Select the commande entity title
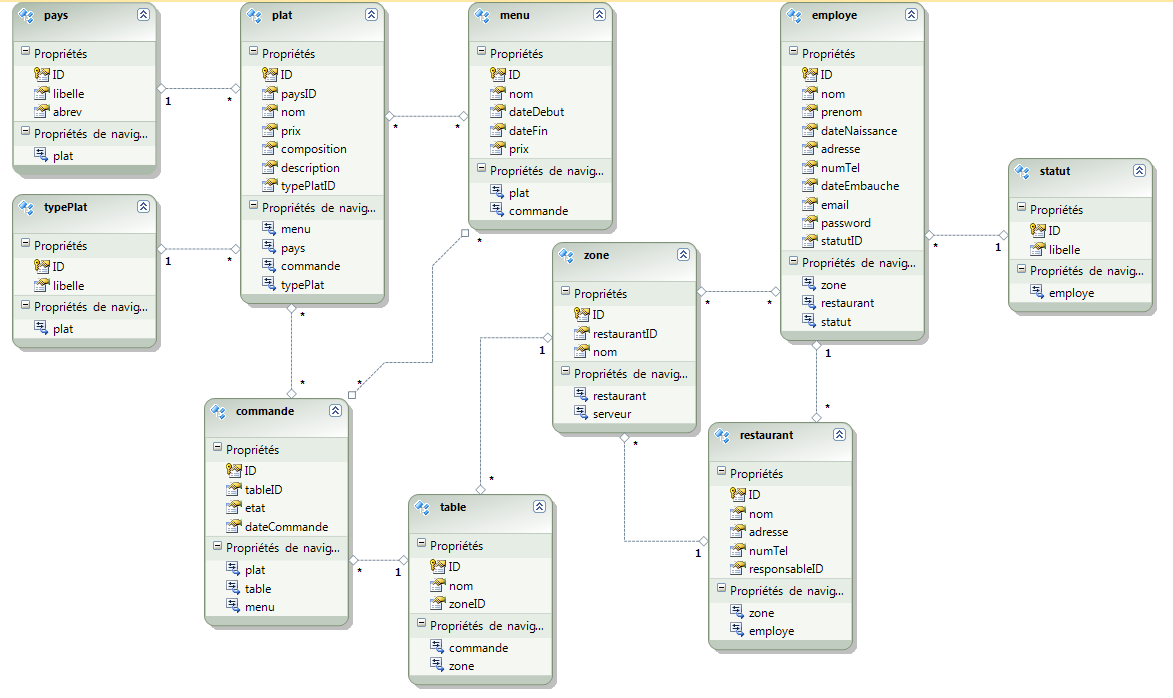Screen dimensions: 1173x698 (265, 411)
